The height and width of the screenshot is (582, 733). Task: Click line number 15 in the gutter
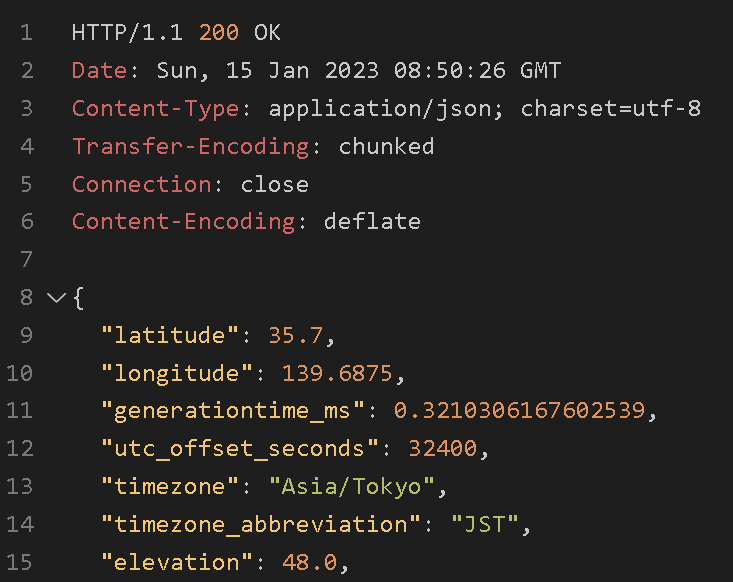point(20,563)
